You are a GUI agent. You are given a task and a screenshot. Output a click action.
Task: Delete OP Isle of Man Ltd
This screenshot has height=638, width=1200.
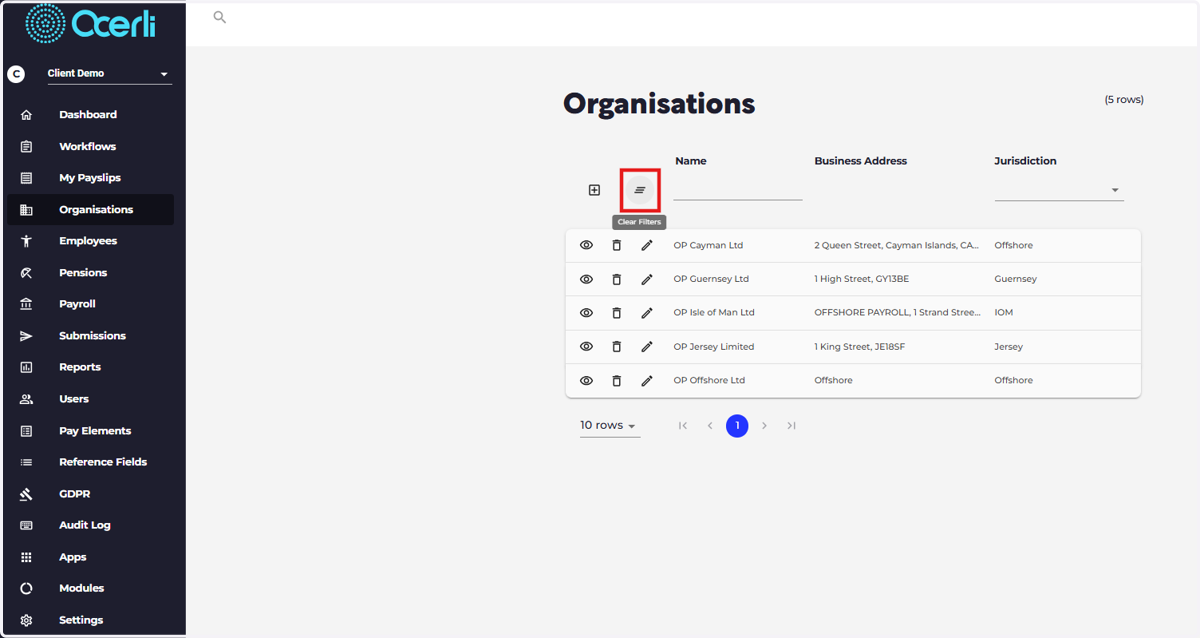tap(617, 313)
